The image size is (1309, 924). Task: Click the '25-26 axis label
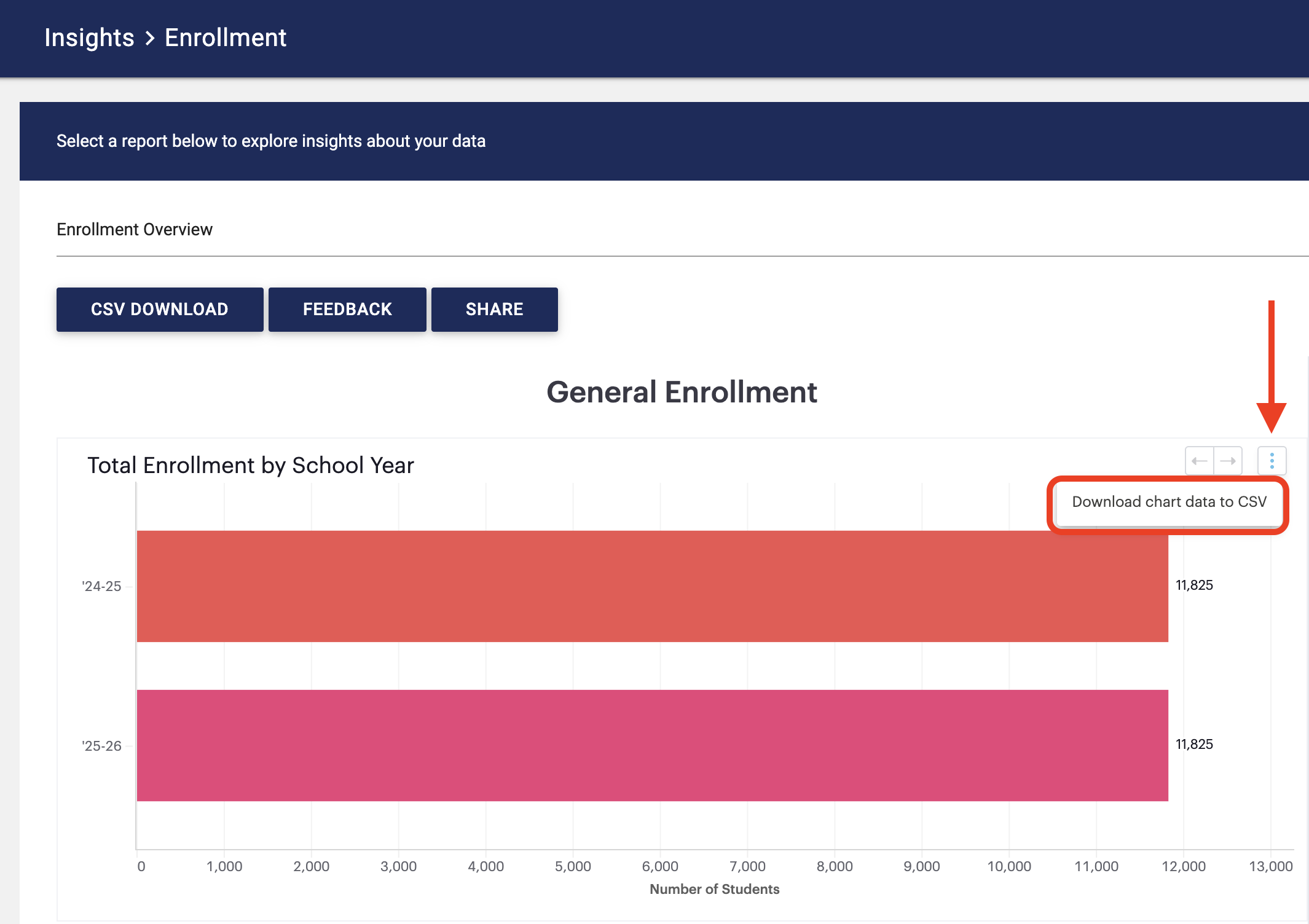[101, 746]
